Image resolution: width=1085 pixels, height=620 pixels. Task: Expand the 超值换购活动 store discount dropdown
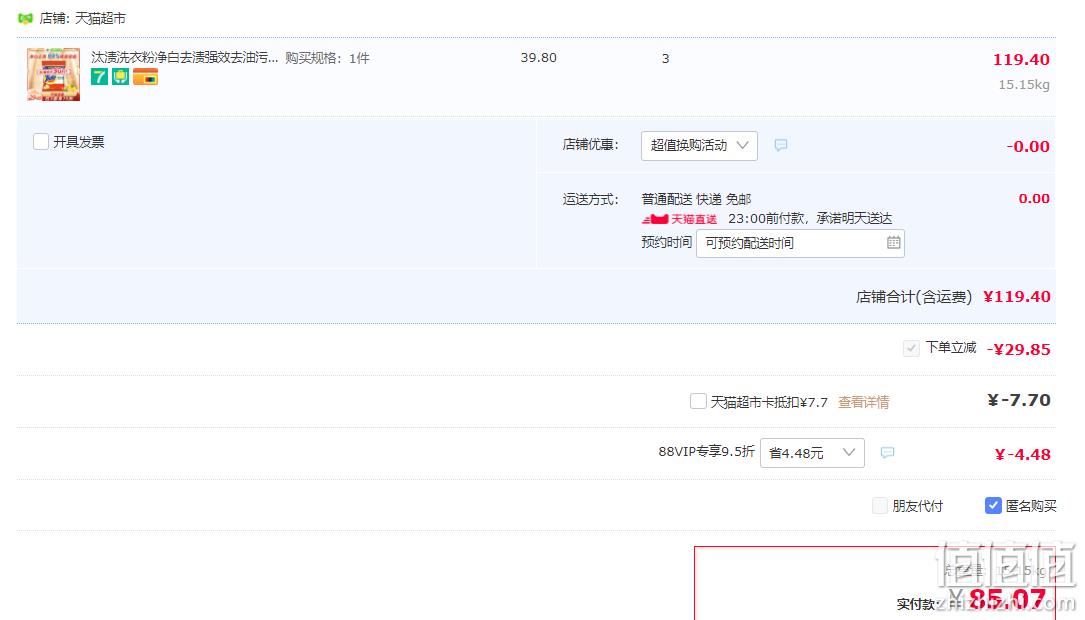pyautogui.click(x=699, y=145)
